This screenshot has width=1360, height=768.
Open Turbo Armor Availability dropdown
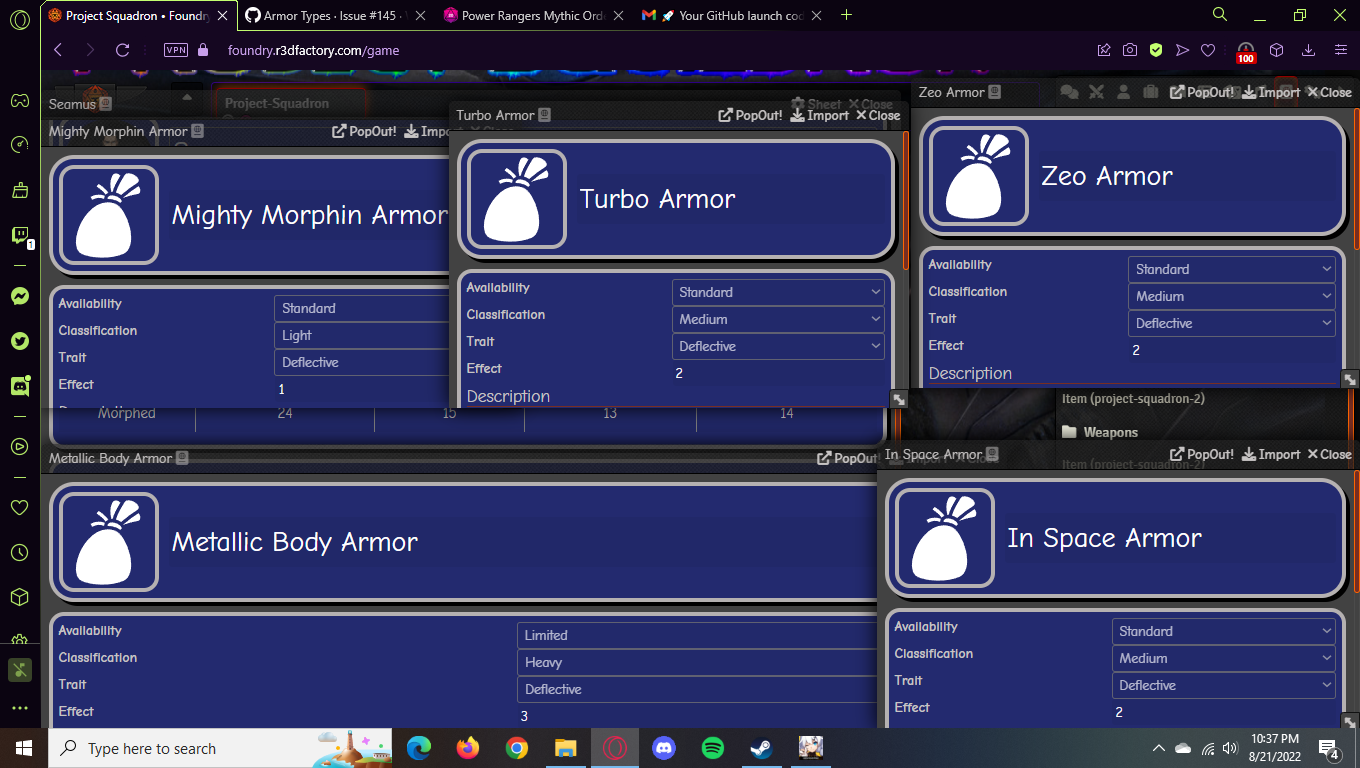tap(778, 292)
